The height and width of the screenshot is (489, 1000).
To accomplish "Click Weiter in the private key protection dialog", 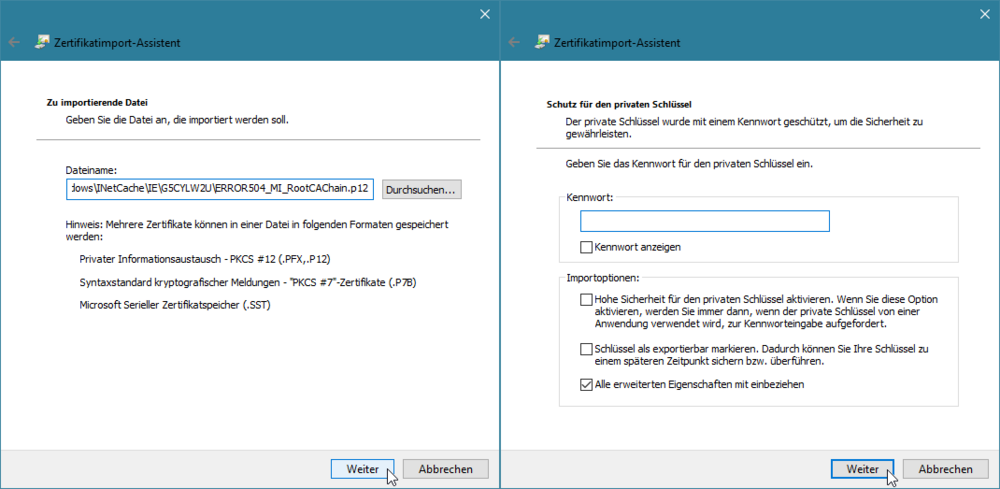I will coord(863,469).
